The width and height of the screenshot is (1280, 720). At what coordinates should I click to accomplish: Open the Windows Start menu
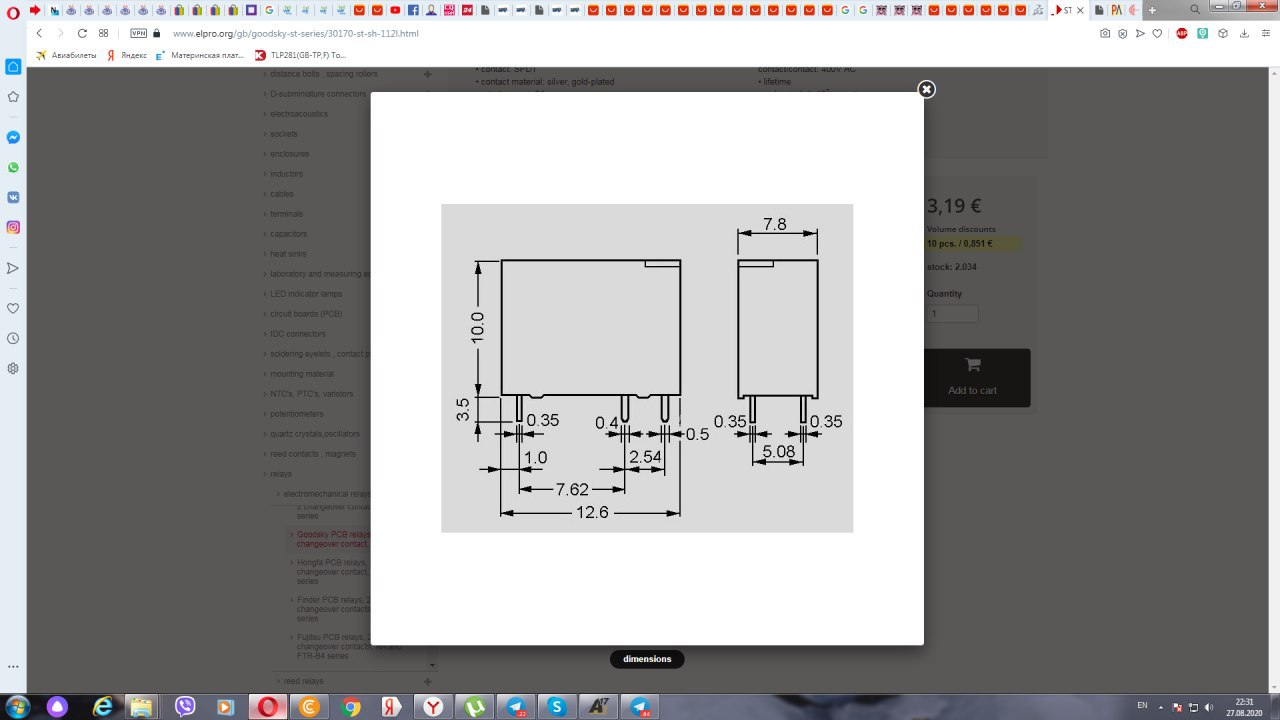pos(19,707)
